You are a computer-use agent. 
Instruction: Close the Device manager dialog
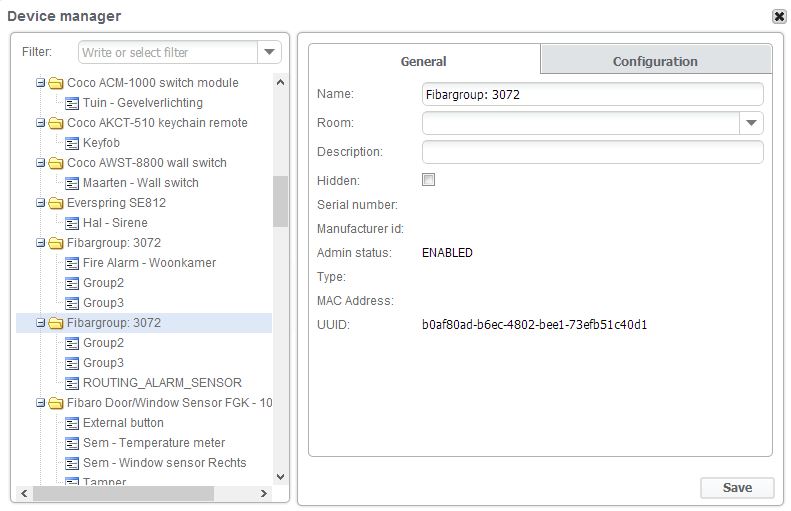(x=779, y=16)
